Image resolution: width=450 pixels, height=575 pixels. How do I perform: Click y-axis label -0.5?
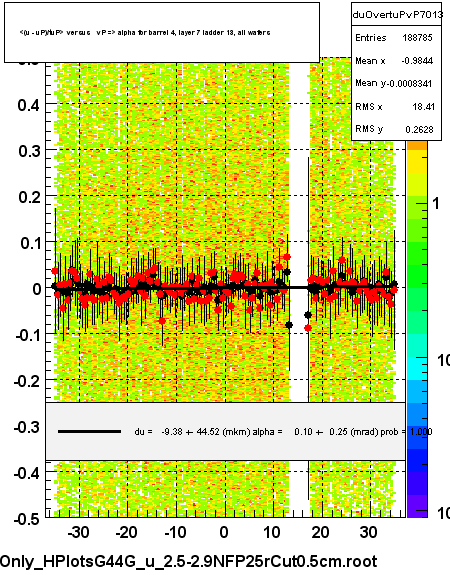[26, 519]
